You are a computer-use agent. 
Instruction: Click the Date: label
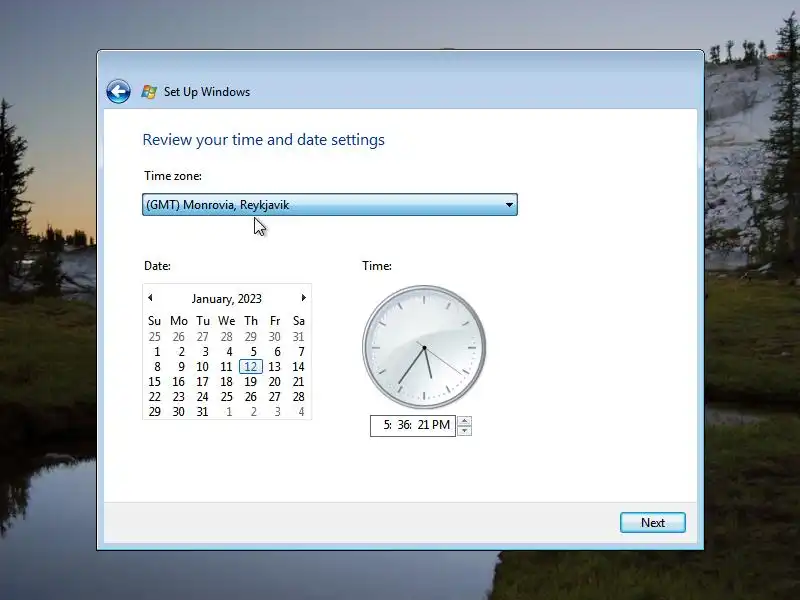[x=157, y=266]
